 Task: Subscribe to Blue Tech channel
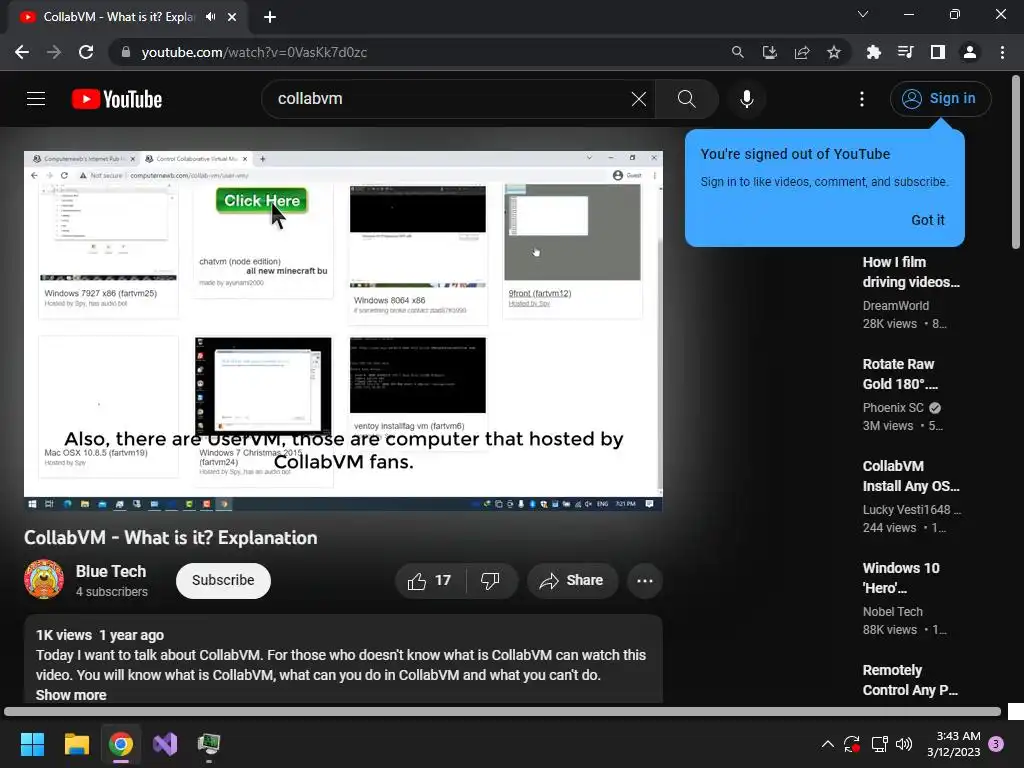point(223,581)
